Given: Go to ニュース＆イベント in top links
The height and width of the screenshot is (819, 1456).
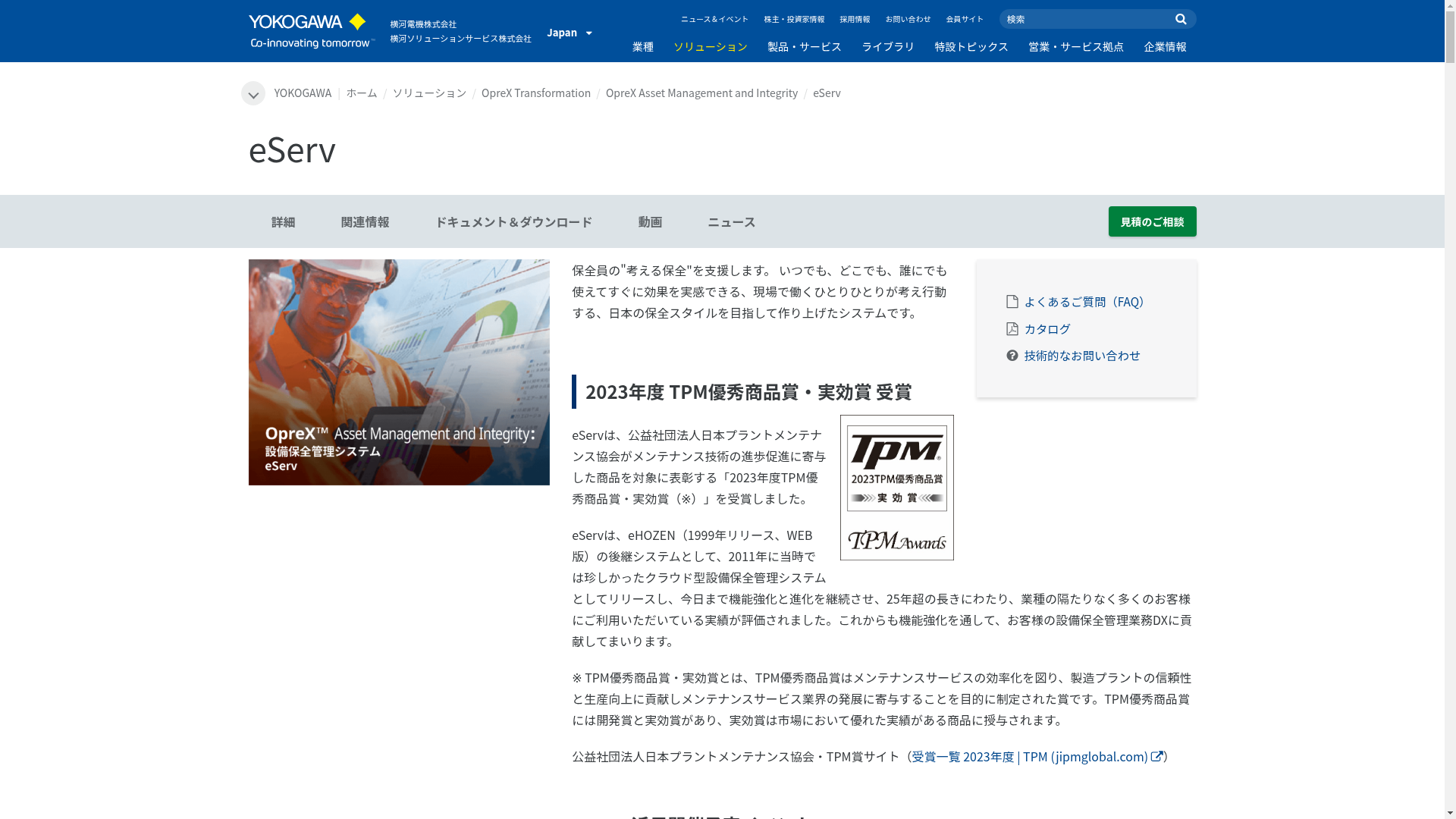Looking at the screenshot, I should [x=714, y=19].
